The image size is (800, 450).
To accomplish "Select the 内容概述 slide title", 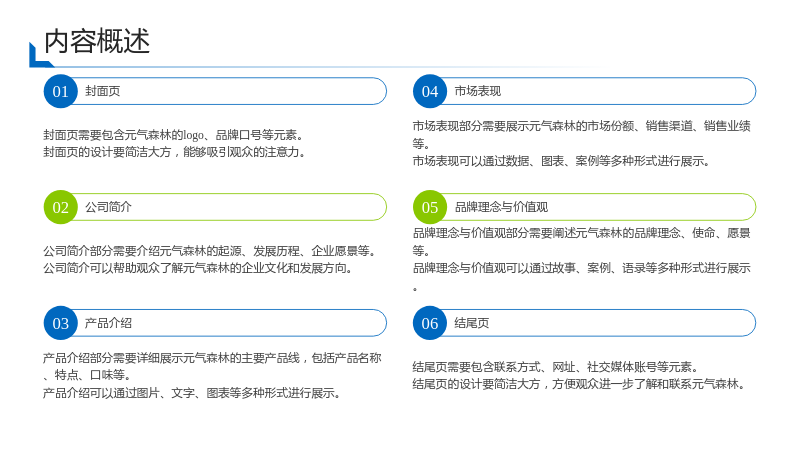I will point(97,41).
